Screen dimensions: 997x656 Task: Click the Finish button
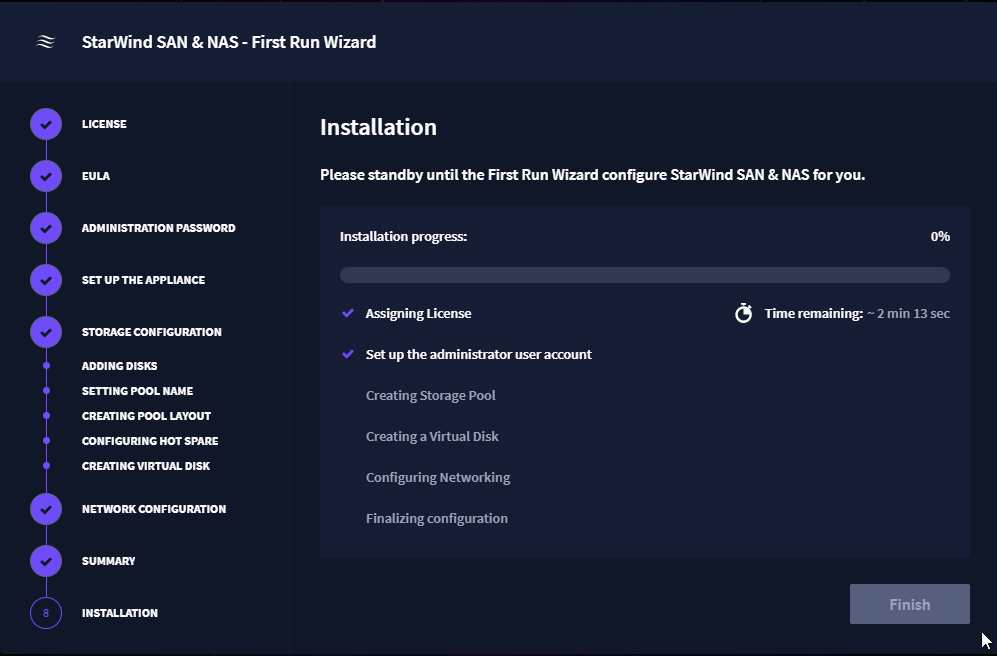tap(909, 604)
